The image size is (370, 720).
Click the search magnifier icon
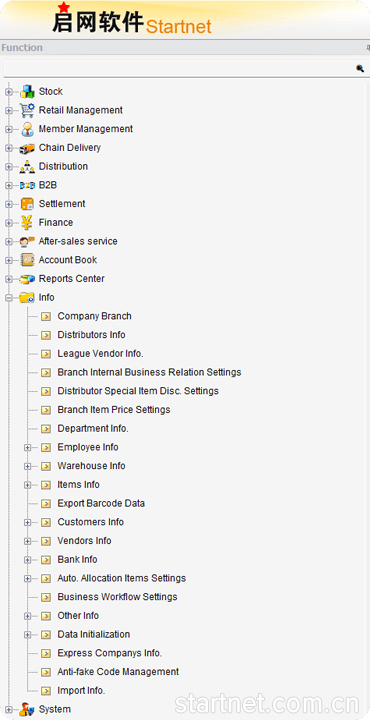(360, 68)
